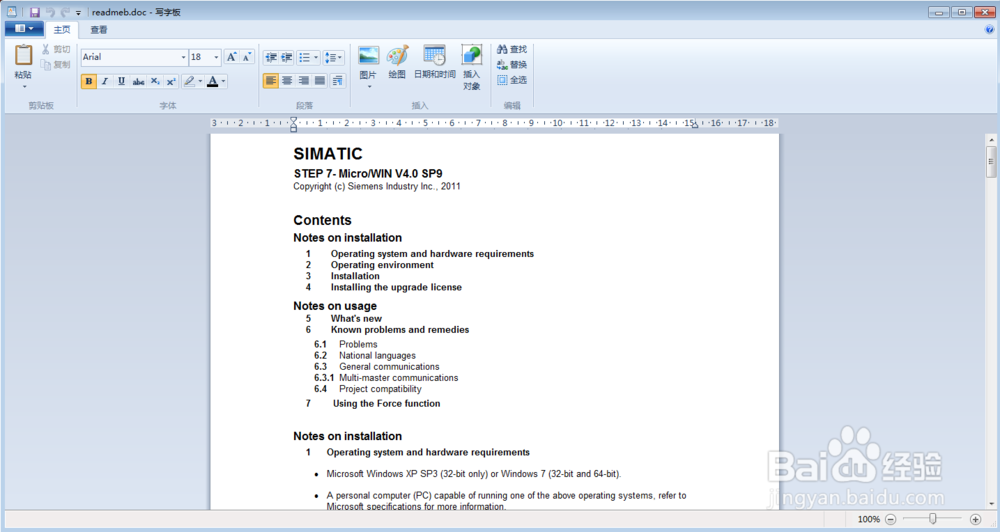
Task: Click 'Operating environment' contents line
Action: tap(382, 265)
